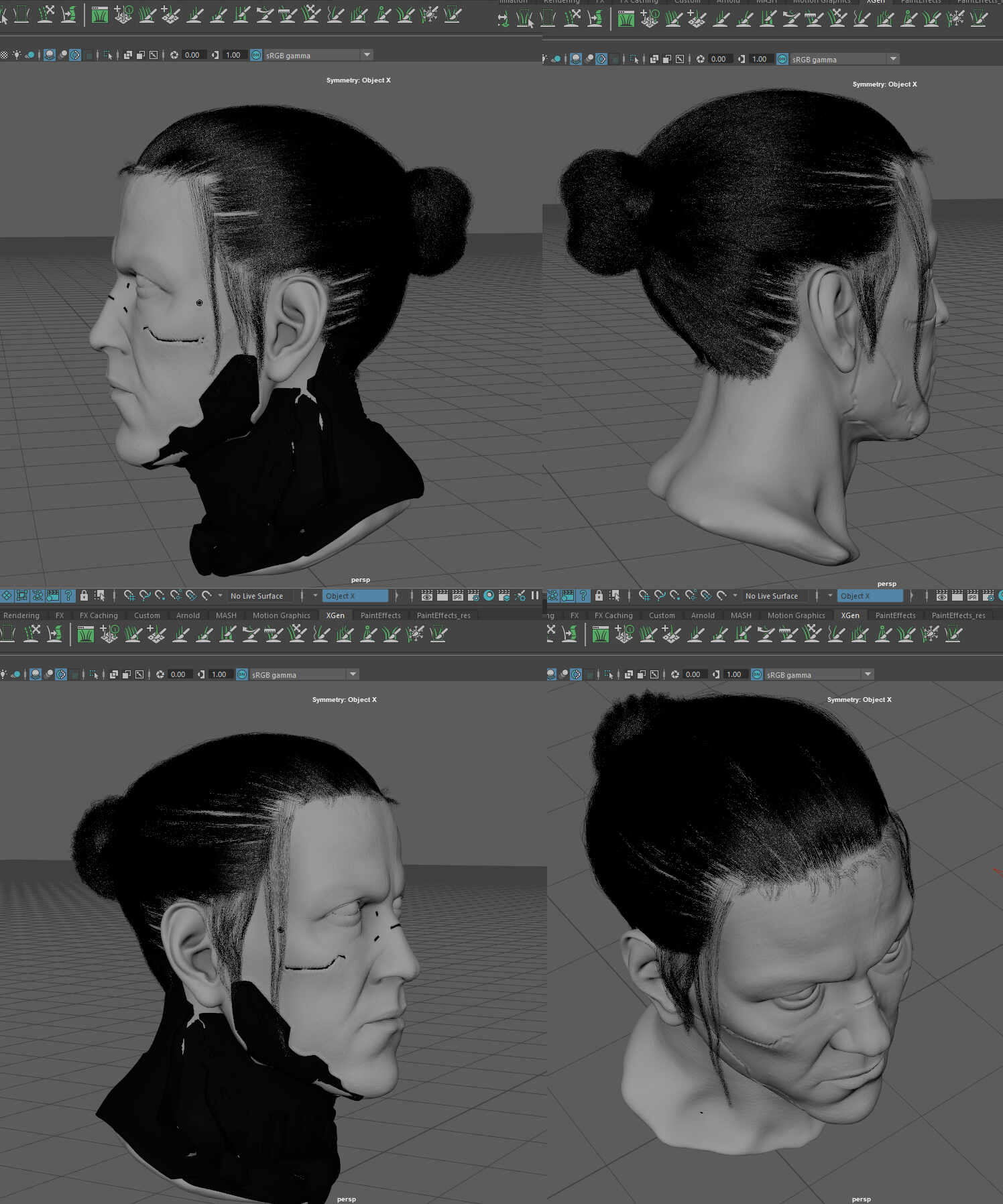1003x1204 pixels.
Task: Open Rendering shelf tab in bottom-left pane
Action: tap(21, 615)
